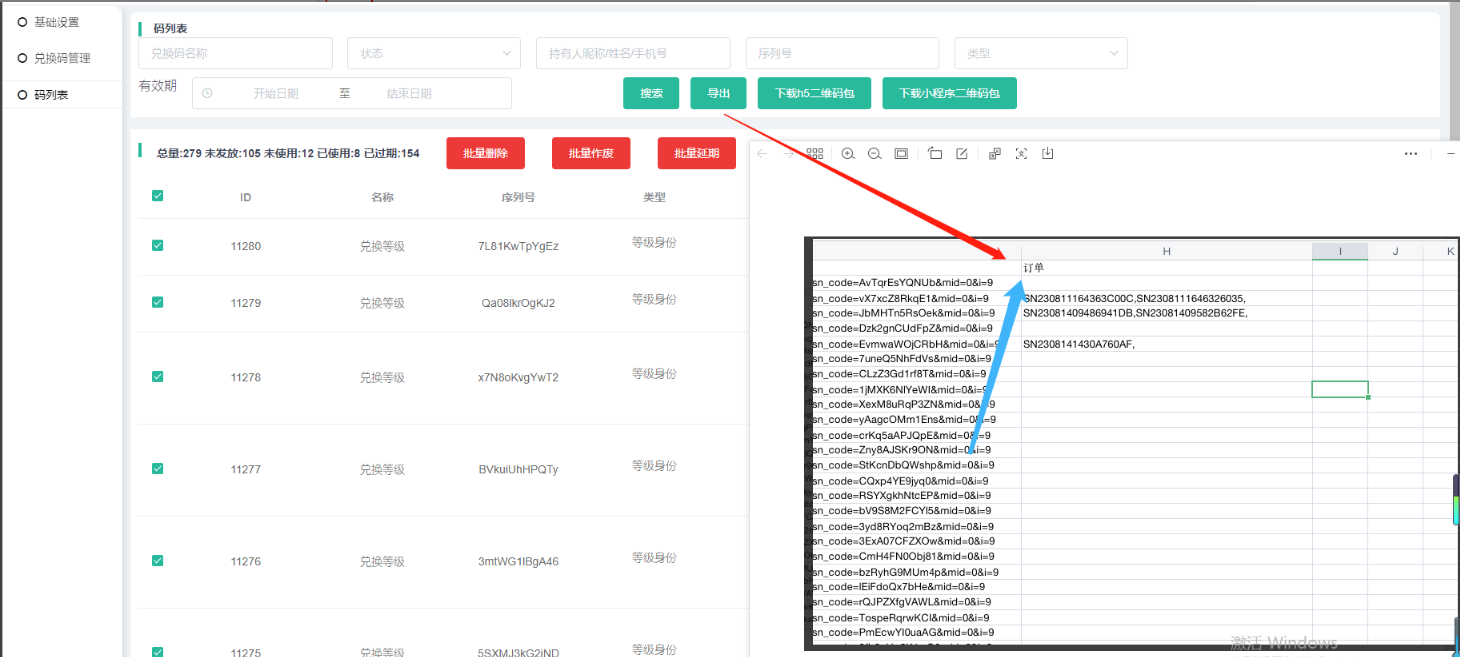Click the rotate image icon

[935, 154]
